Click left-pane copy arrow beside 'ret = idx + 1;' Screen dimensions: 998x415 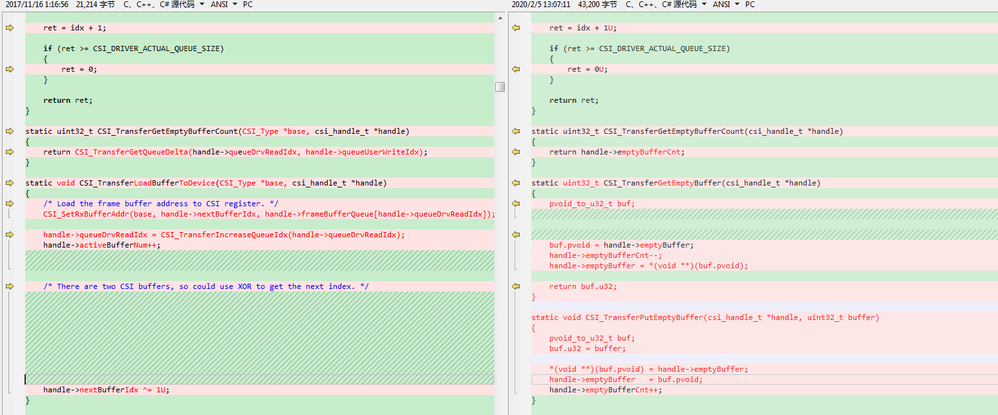click(9, 28)
